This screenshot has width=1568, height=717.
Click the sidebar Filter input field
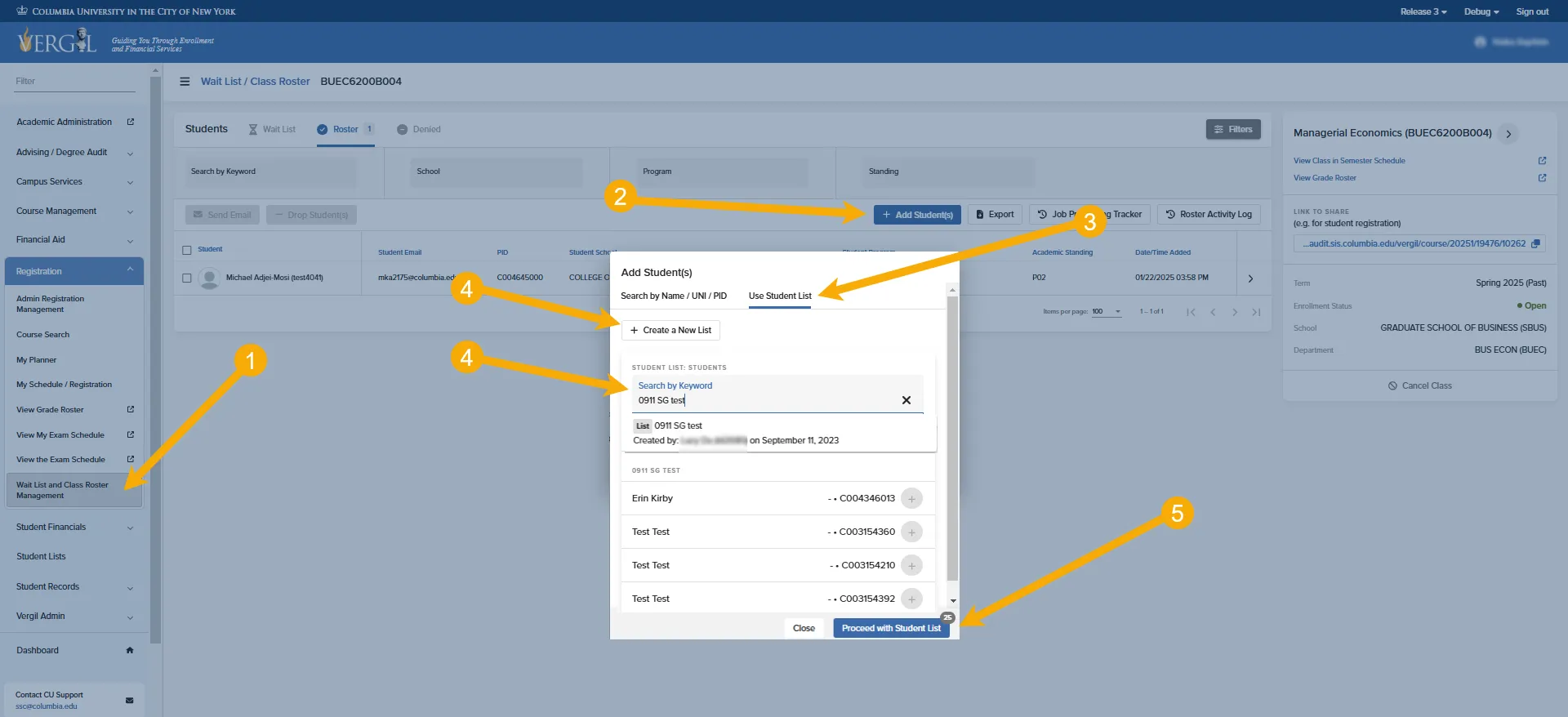tap(75, 82)
